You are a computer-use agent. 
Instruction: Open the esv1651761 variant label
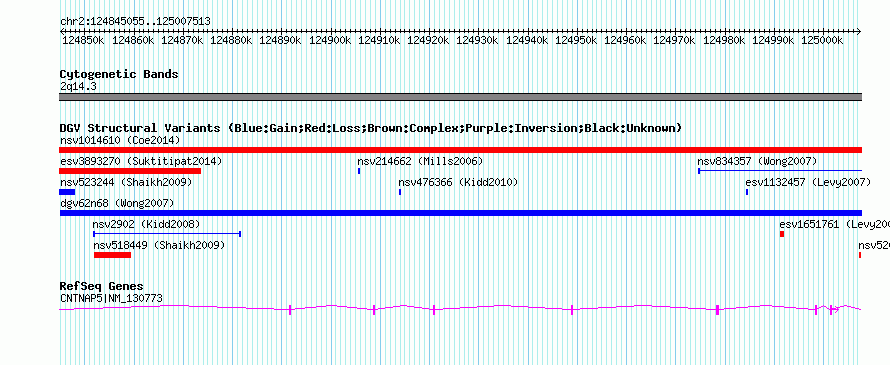[834, 224]
